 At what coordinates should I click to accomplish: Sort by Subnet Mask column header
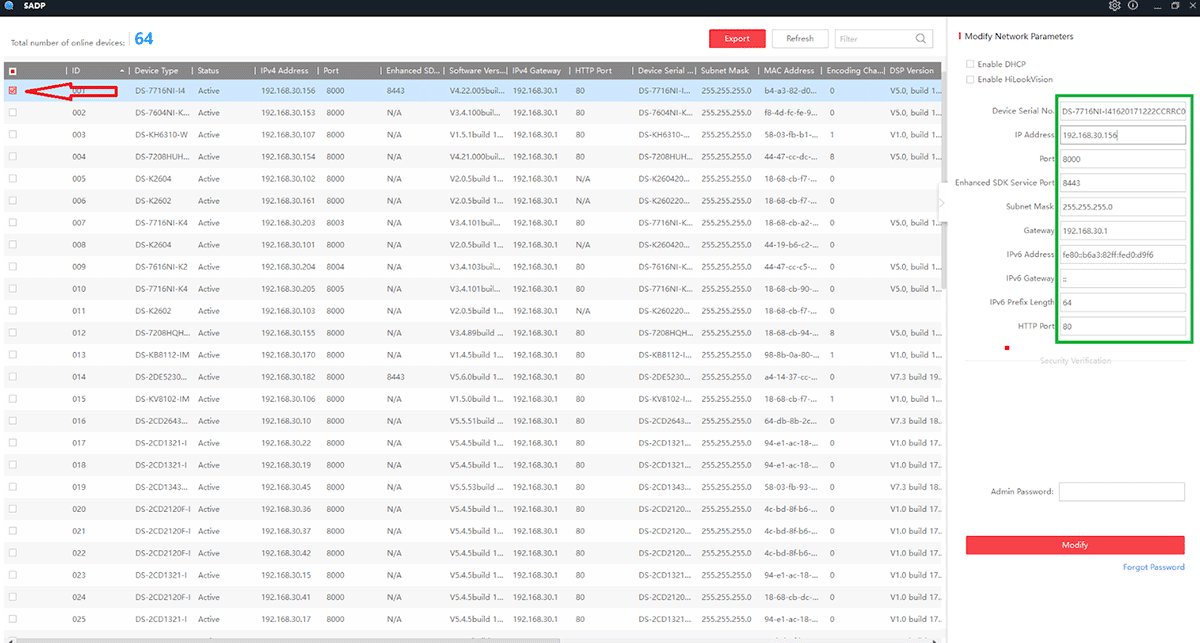point(725,71)
